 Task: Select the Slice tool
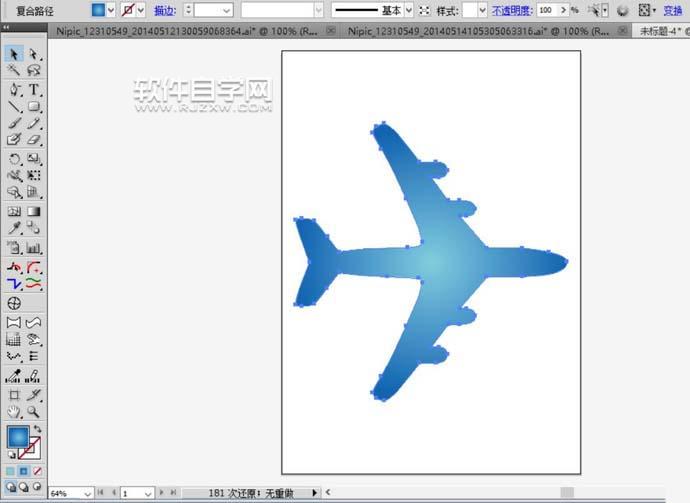[33, 395]
